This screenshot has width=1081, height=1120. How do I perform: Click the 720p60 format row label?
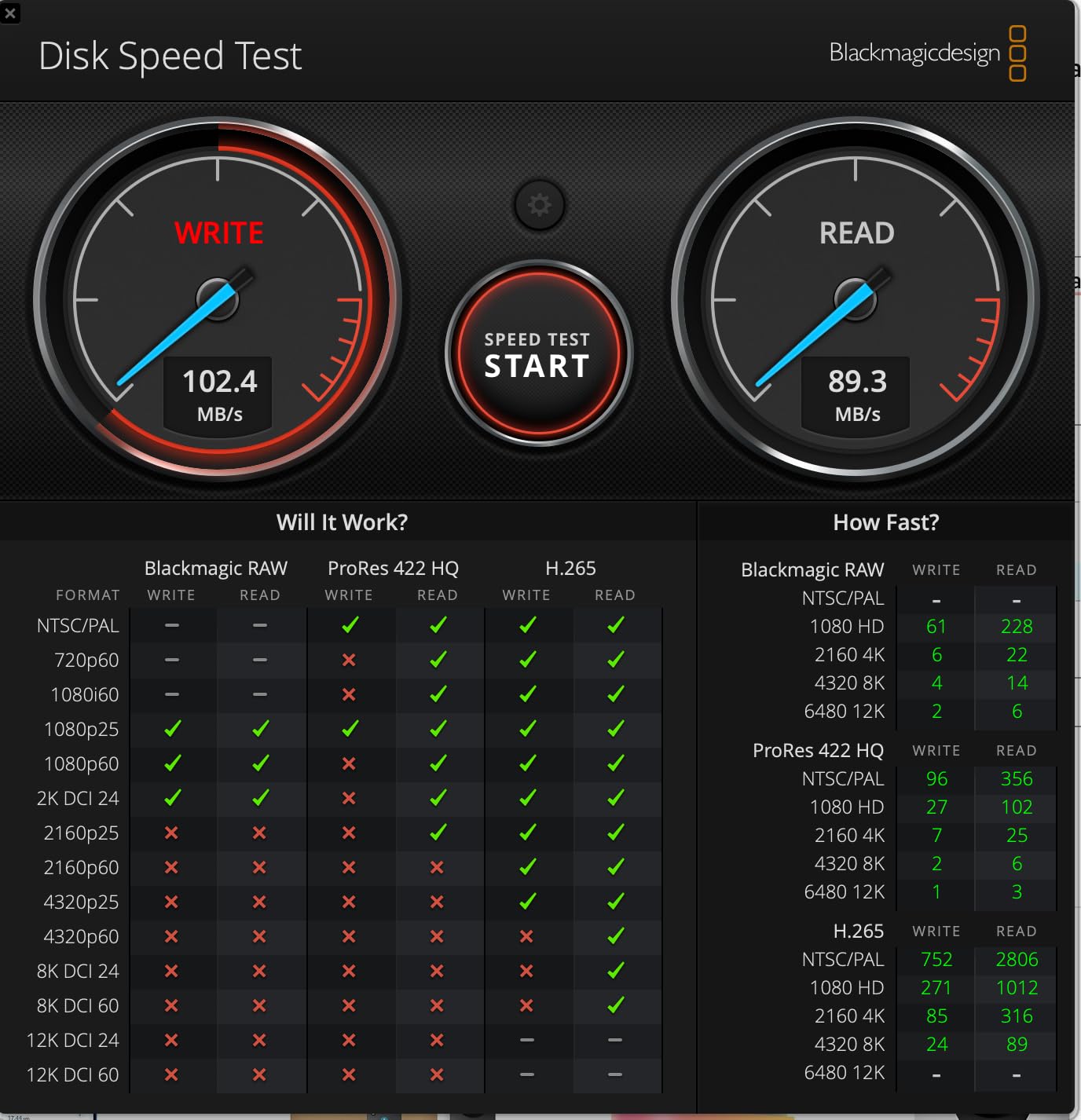(86, 660)
